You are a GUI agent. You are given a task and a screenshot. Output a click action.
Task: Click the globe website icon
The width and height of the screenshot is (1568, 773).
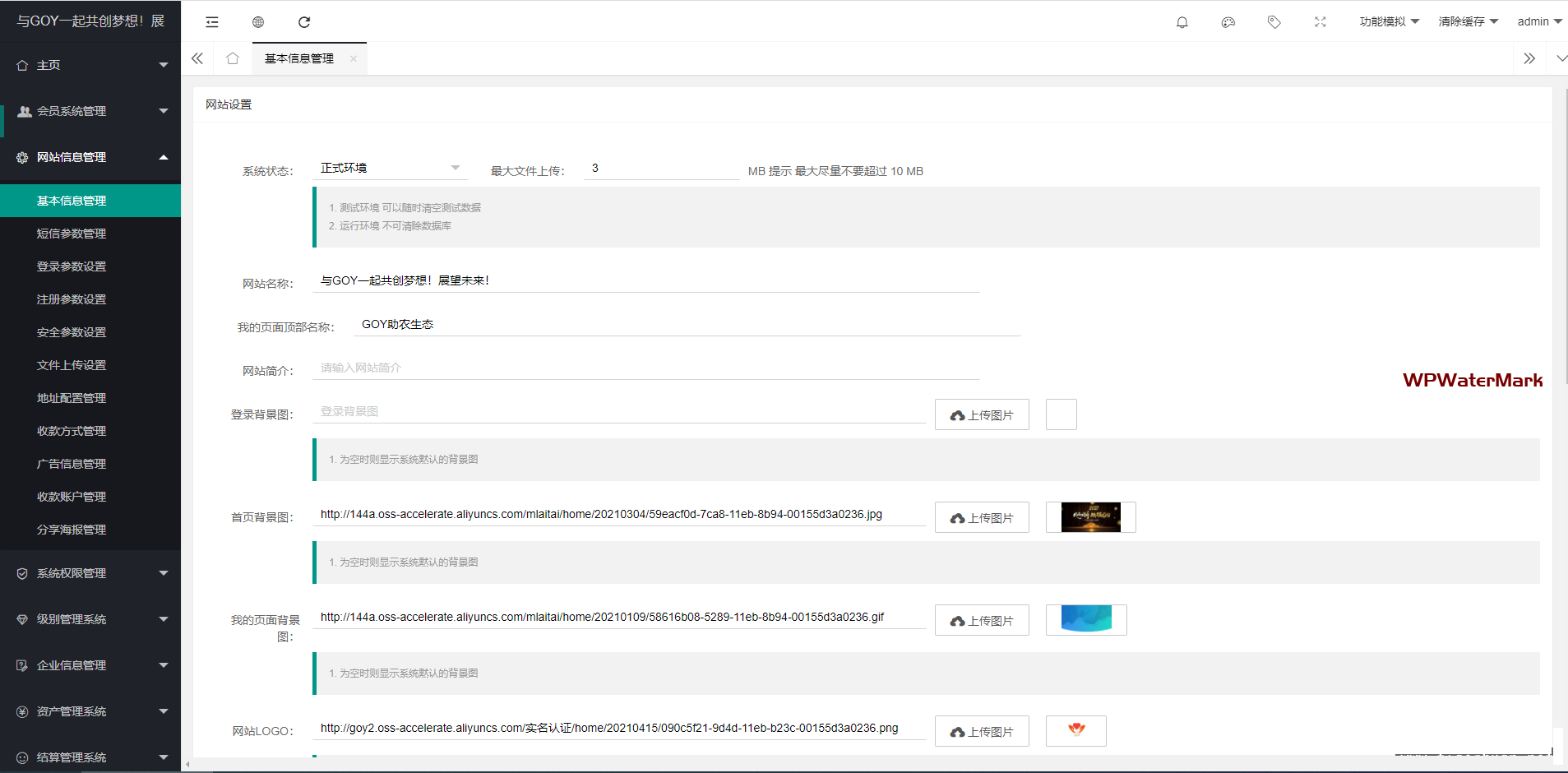tap(258, 22)
